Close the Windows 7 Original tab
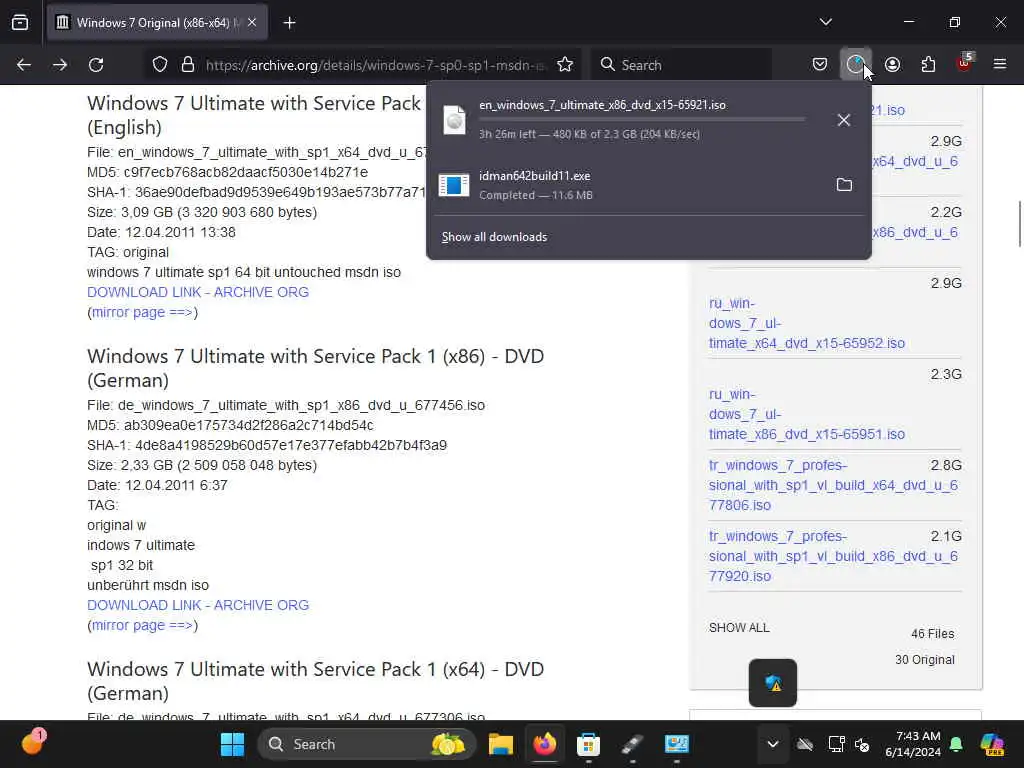This screenshot has height=768, width=1024. pos(252,23)
